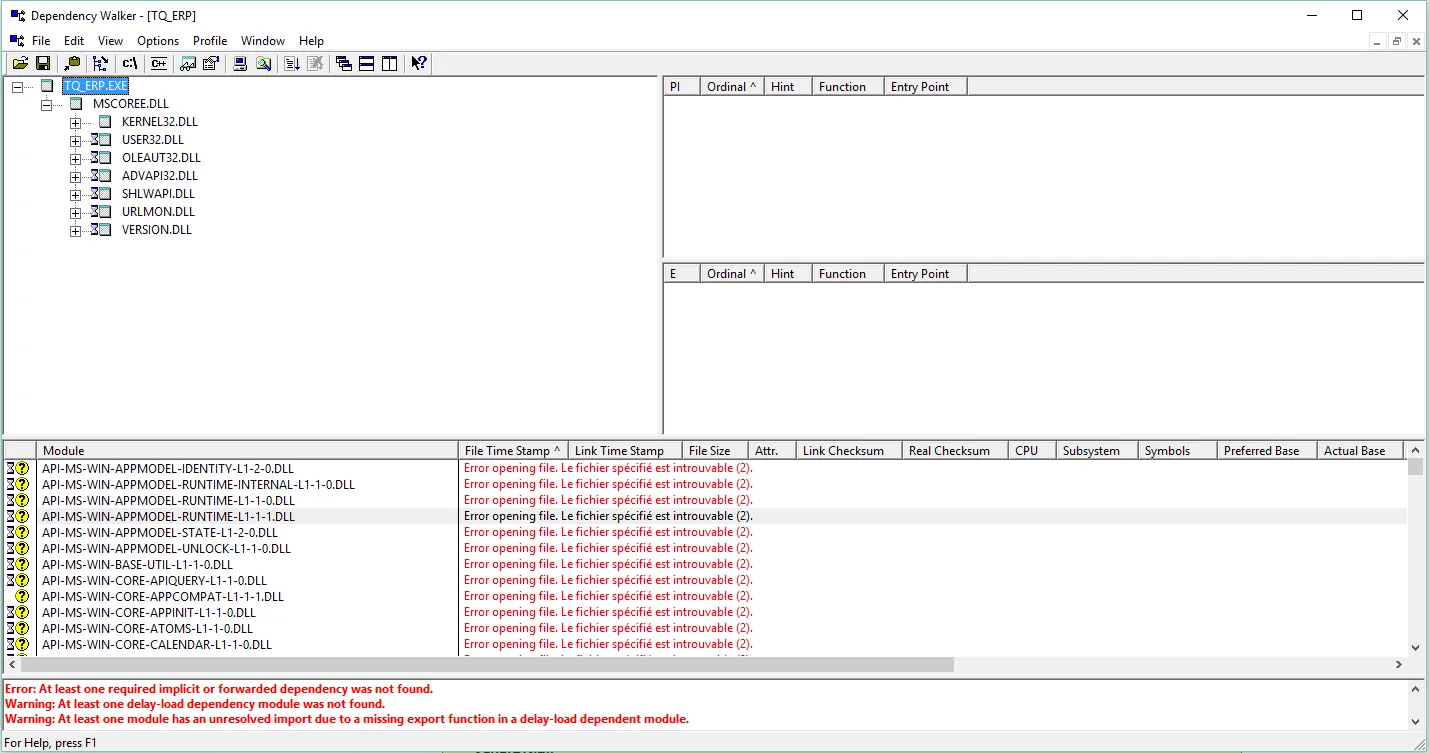Image resolution: width=1429 pixels, height=753 pixels.
Task: Click the Copy clipboard toolbar icon
Action: click(72, 63)
